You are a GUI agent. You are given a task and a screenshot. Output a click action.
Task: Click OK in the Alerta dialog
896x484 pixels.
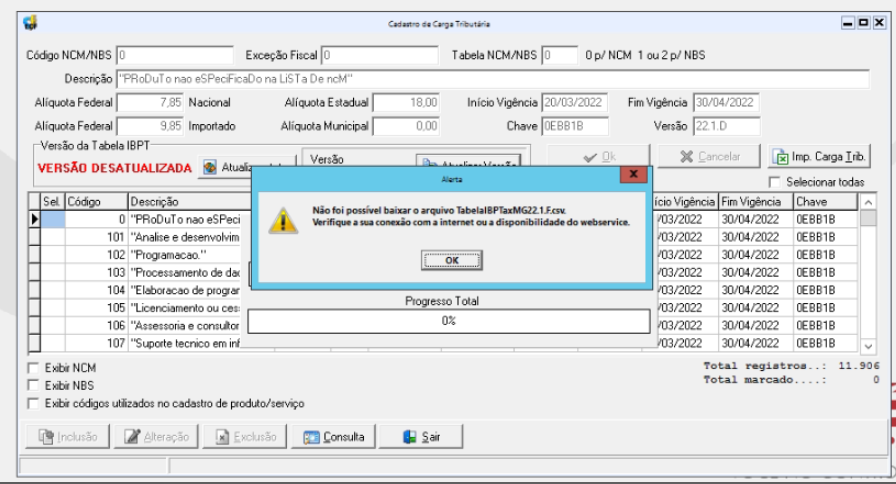point(451,260)
